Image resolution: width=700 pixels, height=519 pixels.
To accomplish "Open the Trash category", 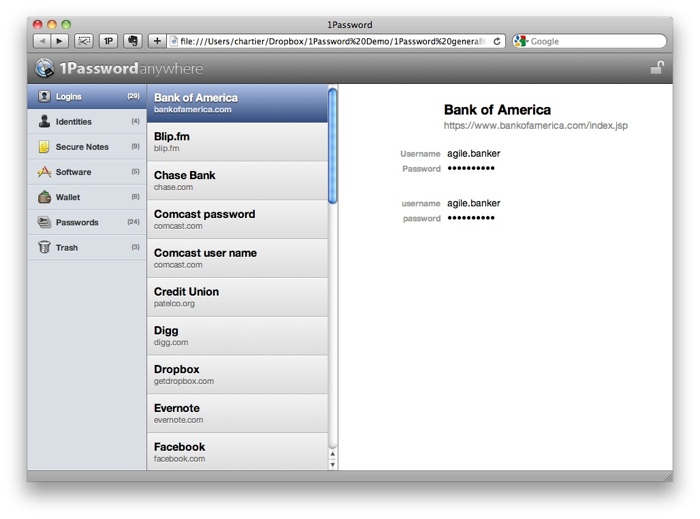I will (87, 247).
